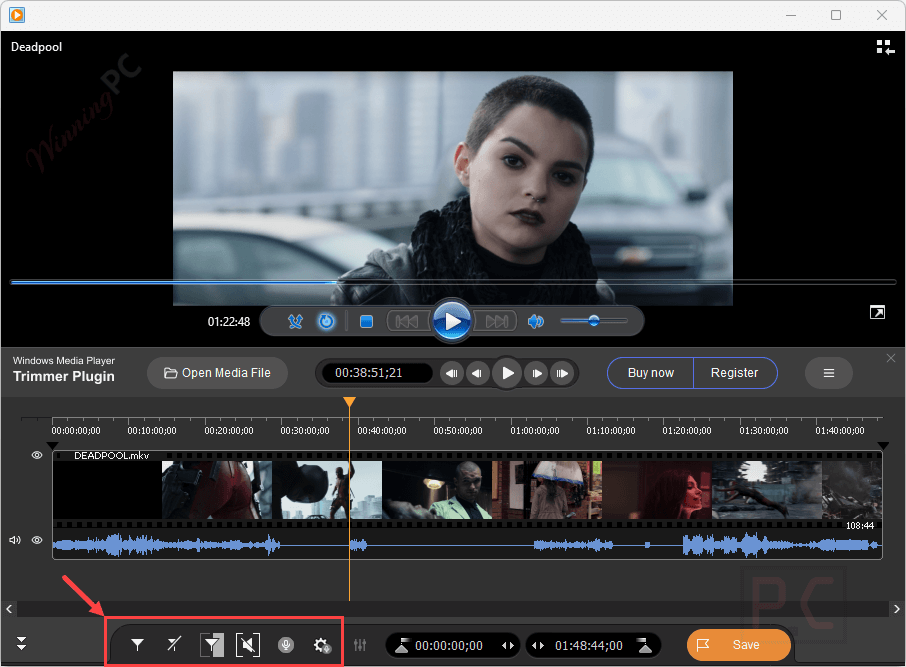Click the Register button
Image resolution: width=906 pixels, height=667 pixels.
(734, 373)
